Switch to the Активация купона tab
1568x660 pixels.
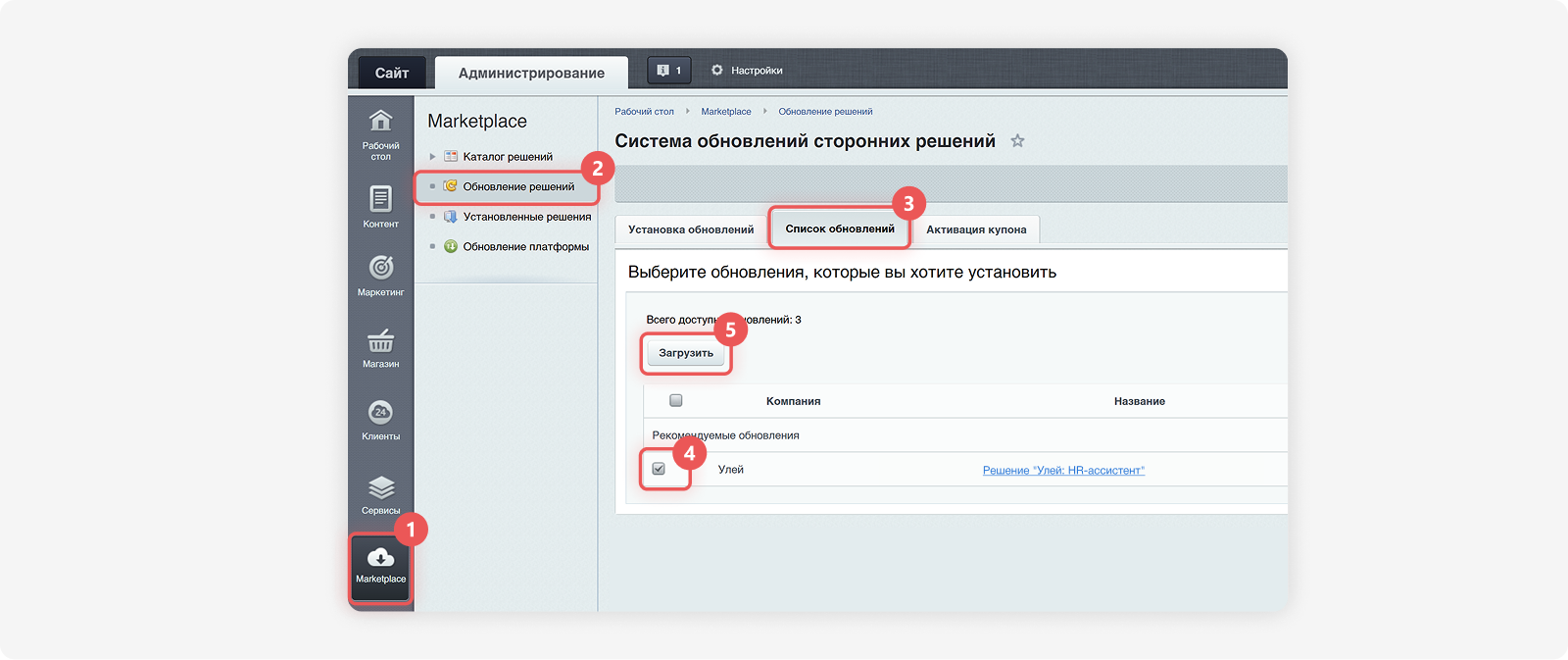(x=976, y=229)
